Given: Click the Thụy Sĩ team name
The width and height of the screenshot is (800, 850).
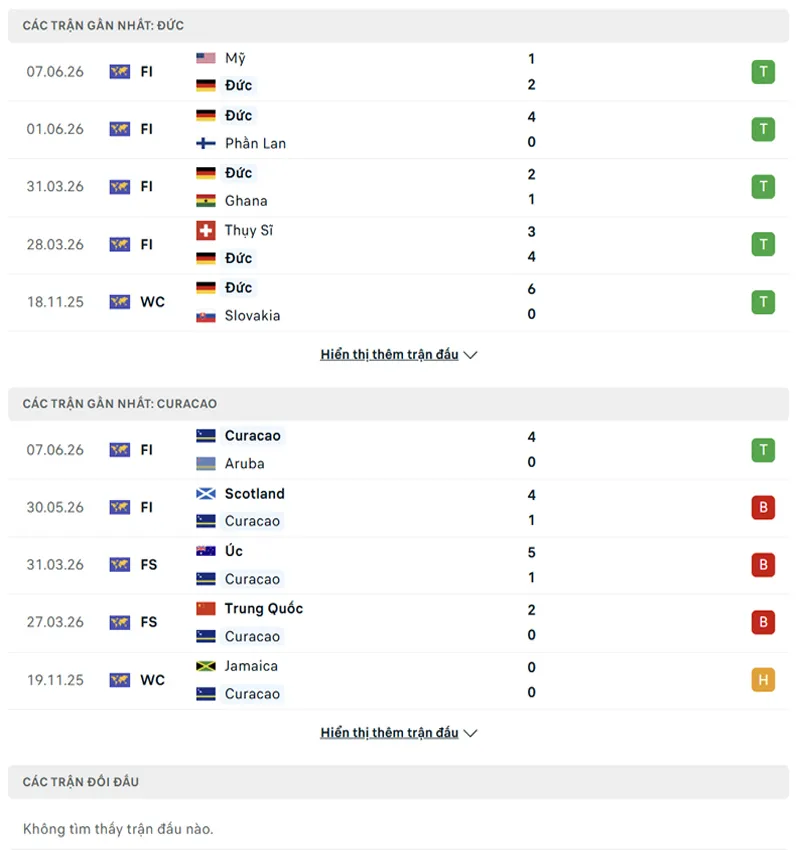Looking at the screenshot, I should click(249, 230).
